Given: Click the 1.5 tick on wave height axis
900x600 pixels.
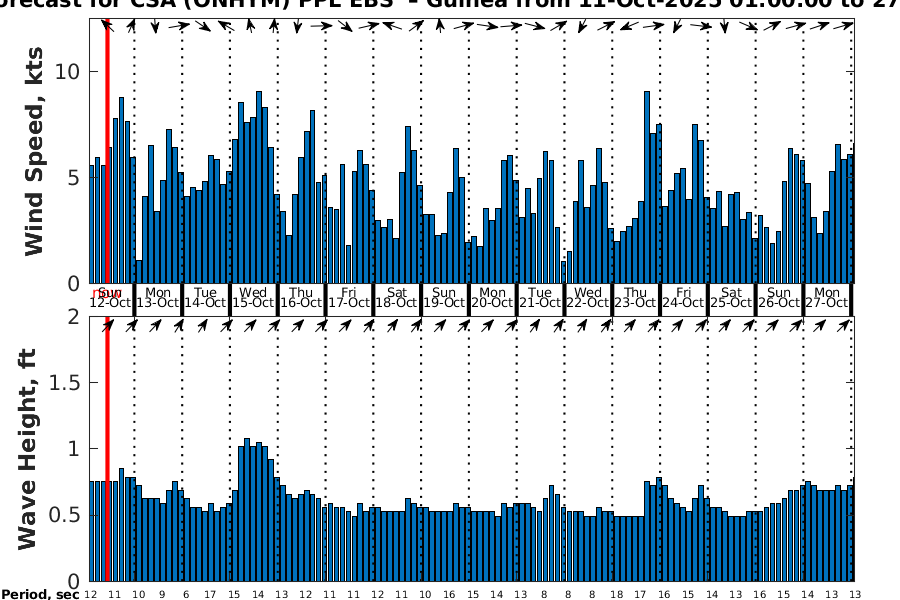Looking at the screenshot, I should click(69, 383).
